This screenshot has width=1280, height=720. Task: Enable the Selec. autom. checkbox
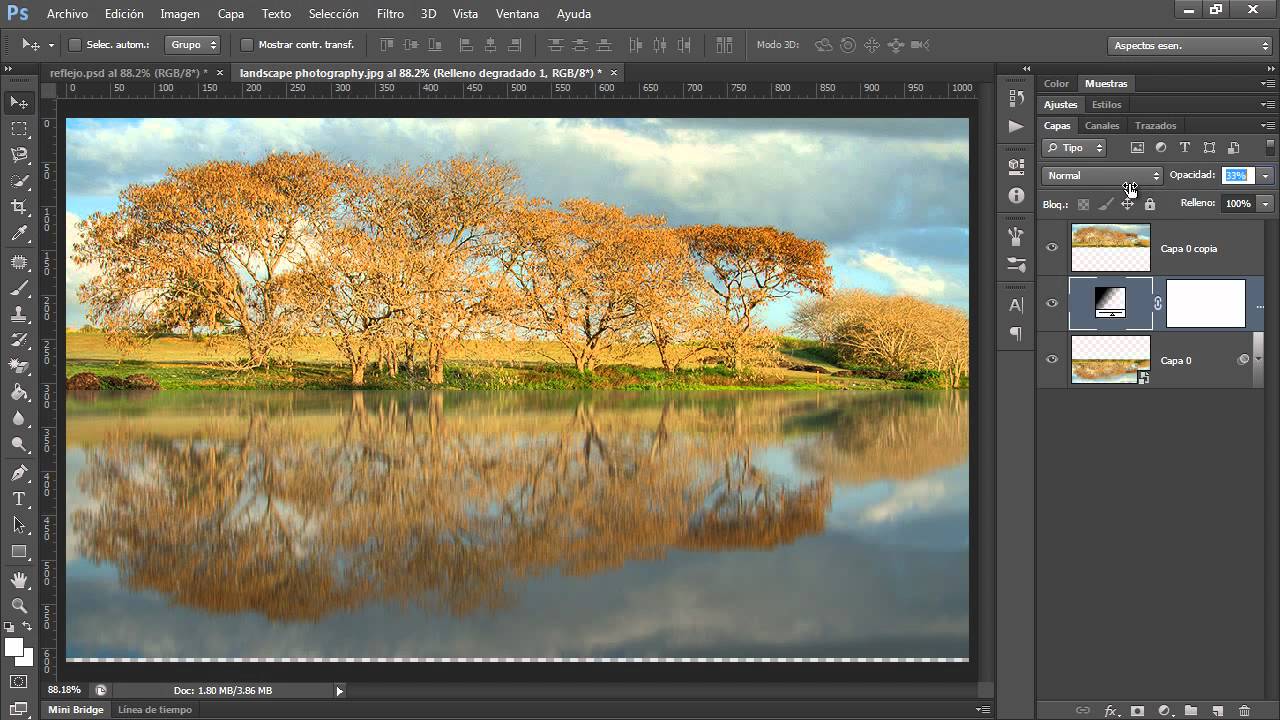tap(74, 45)
